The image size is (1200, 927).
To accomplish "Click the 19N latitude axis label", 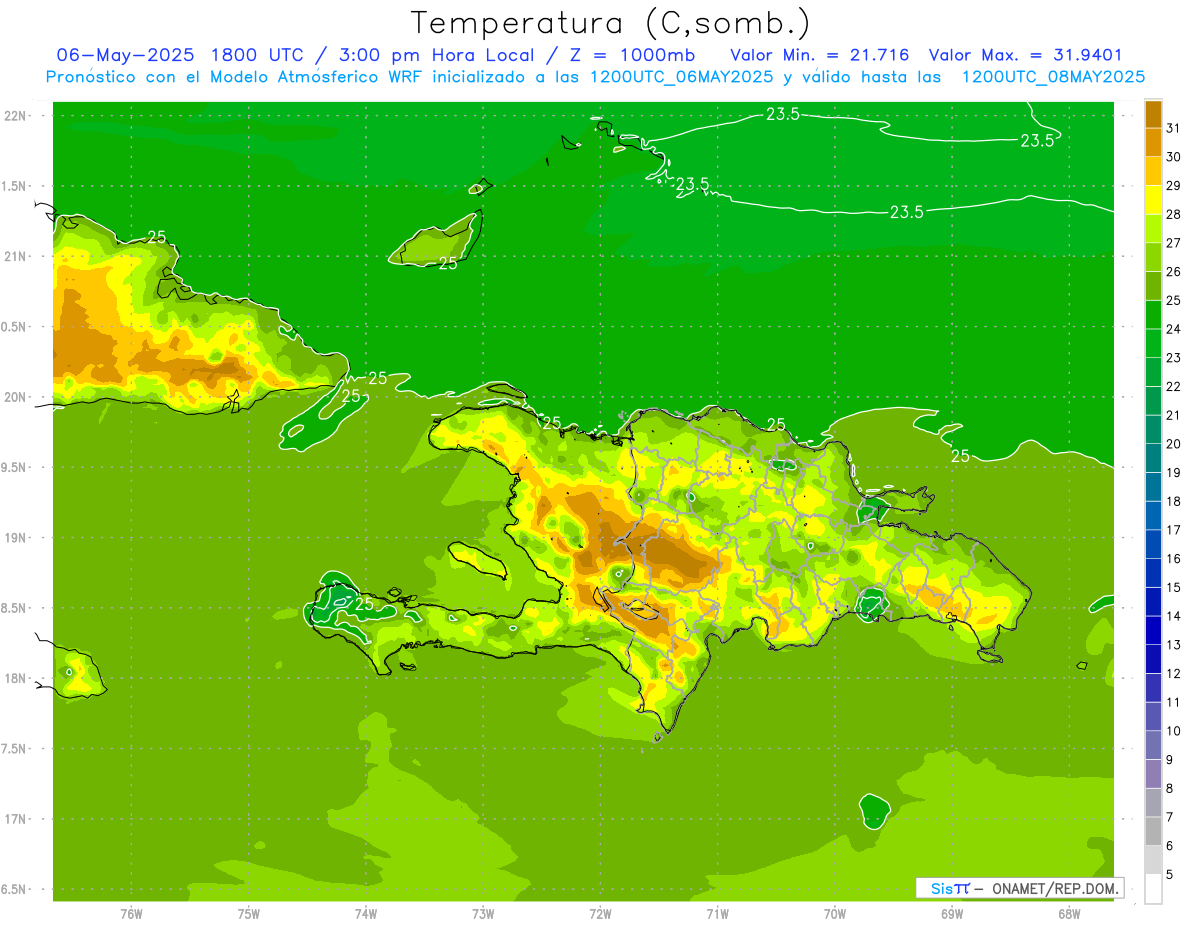I will click(x=17, y=538).
